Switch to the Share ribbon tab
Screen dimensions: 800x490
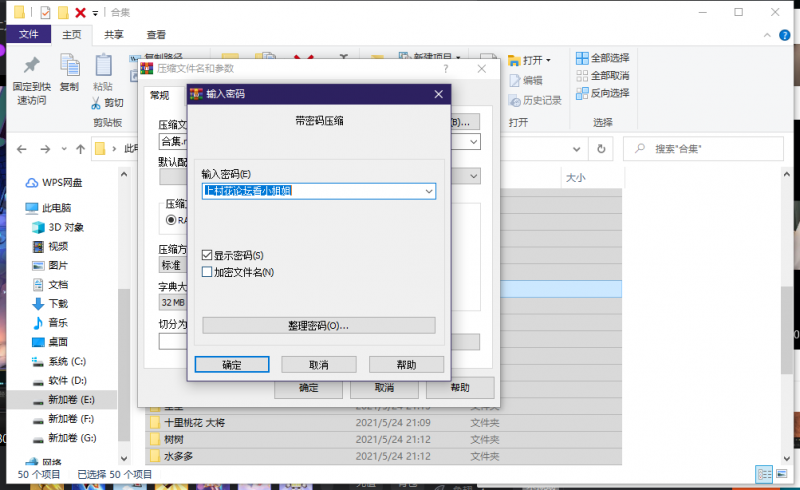click(x=113, y=35)
